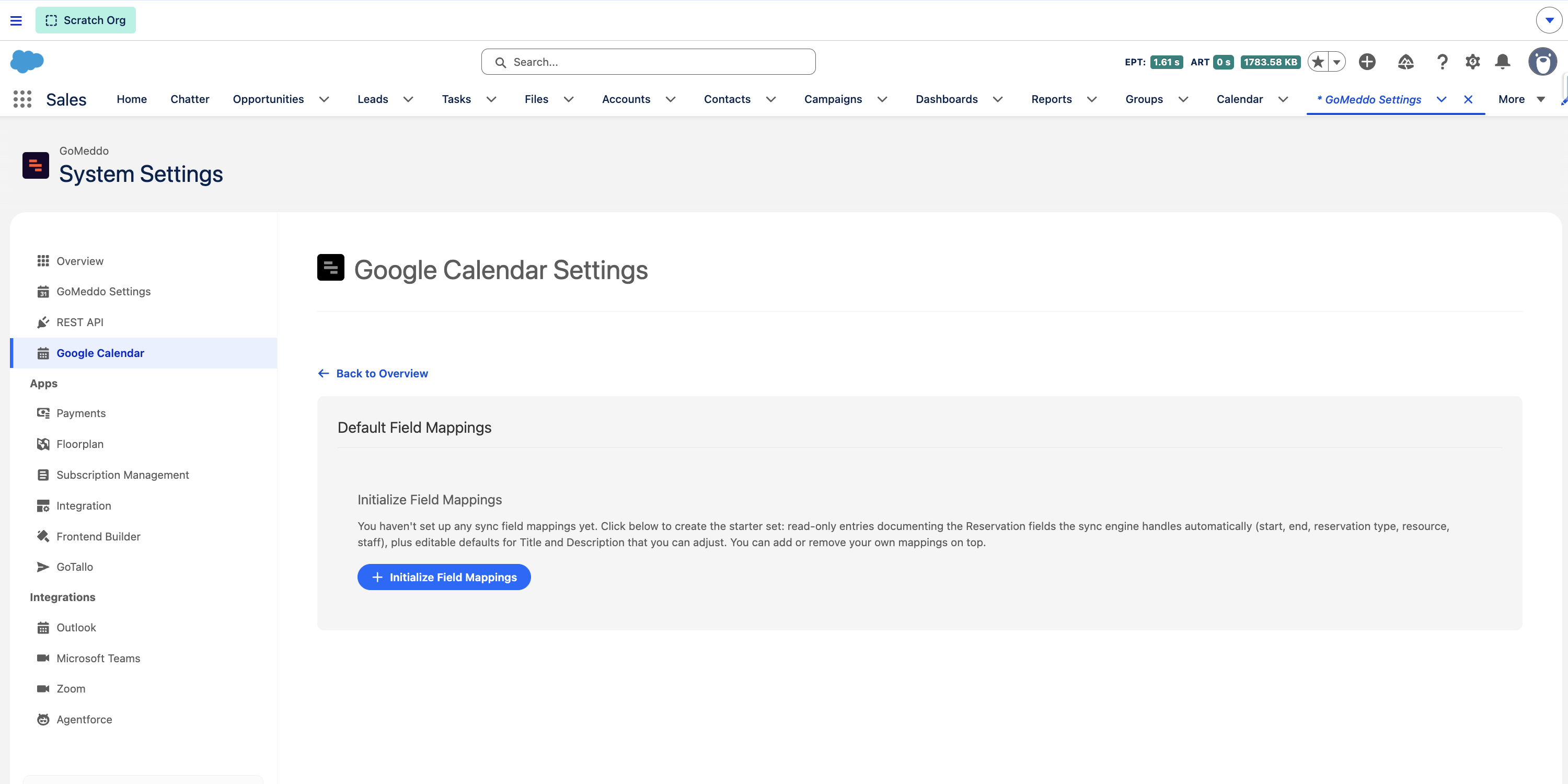Open the Frontend Builder sidebar item
The width and height of the screenshot is (1568, 784).
point(144,536)
